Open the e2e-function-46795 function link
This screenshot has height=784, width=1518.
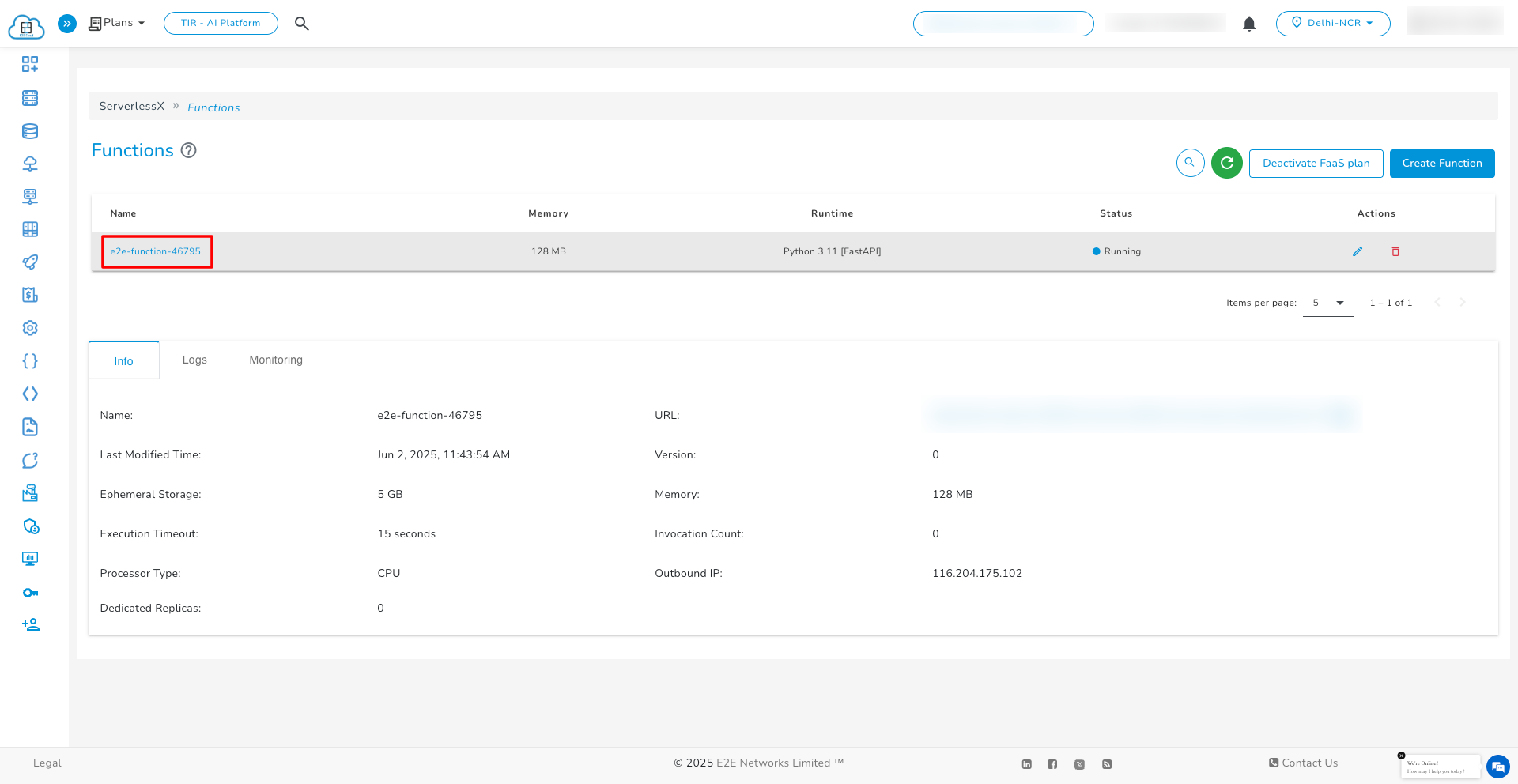pyautogui.click(x=157, y=251)
